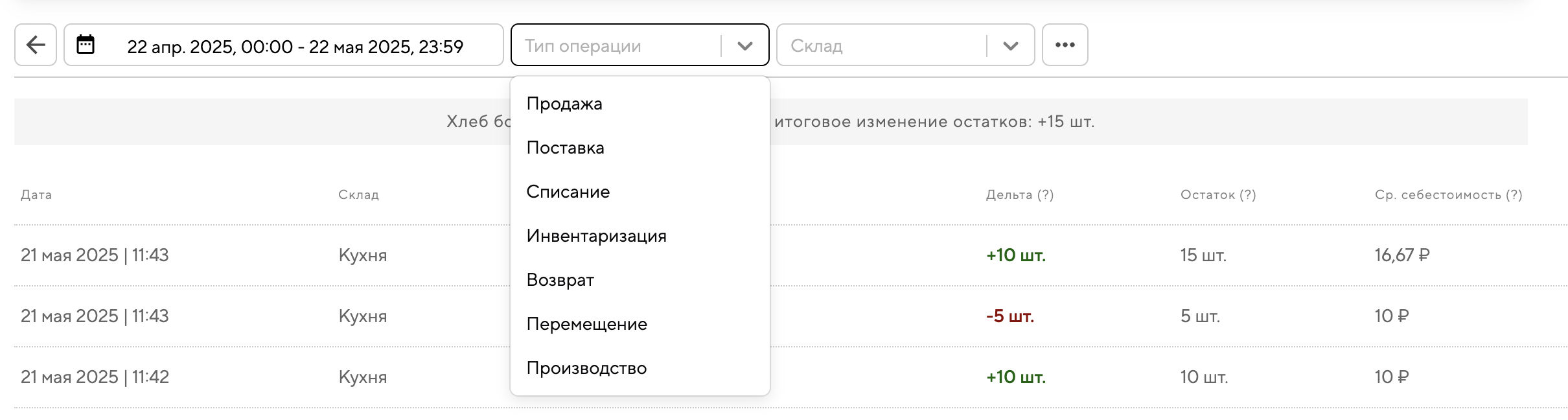
Task: Collapse the Тип операции dropdown chevron
Action: click(745, 45)
